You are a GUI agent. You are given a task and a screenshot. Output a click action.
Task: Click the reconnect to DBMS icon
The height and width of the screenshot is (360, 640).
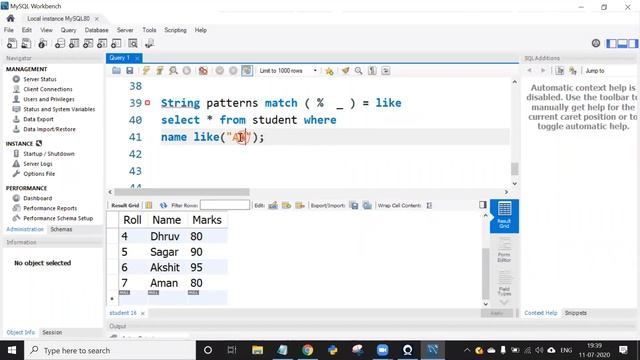coord(149,43)
